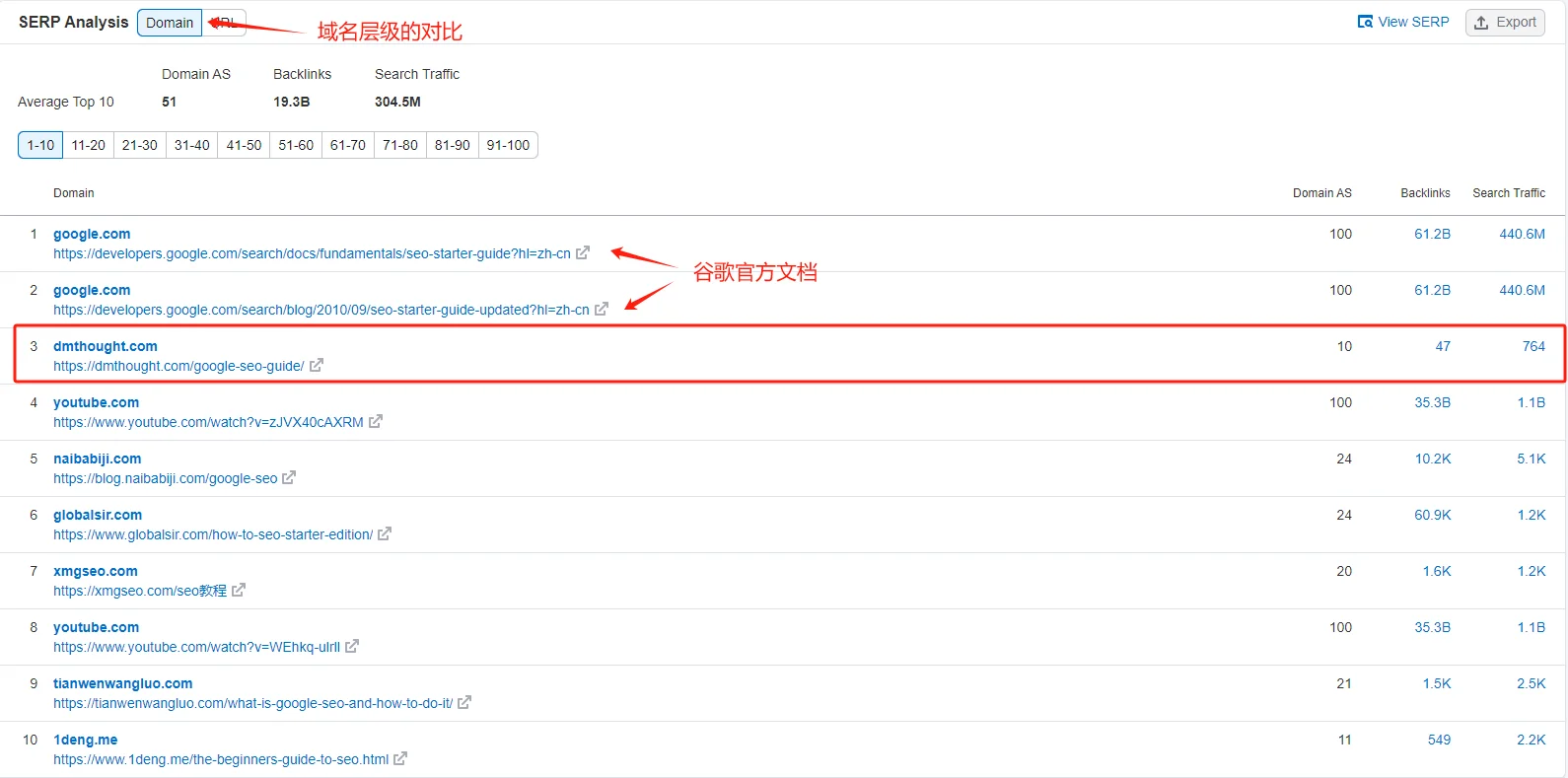Open external link icon beside tianwenwangluo.com URL
1568x778 pixels.
(x=464, y=703)
